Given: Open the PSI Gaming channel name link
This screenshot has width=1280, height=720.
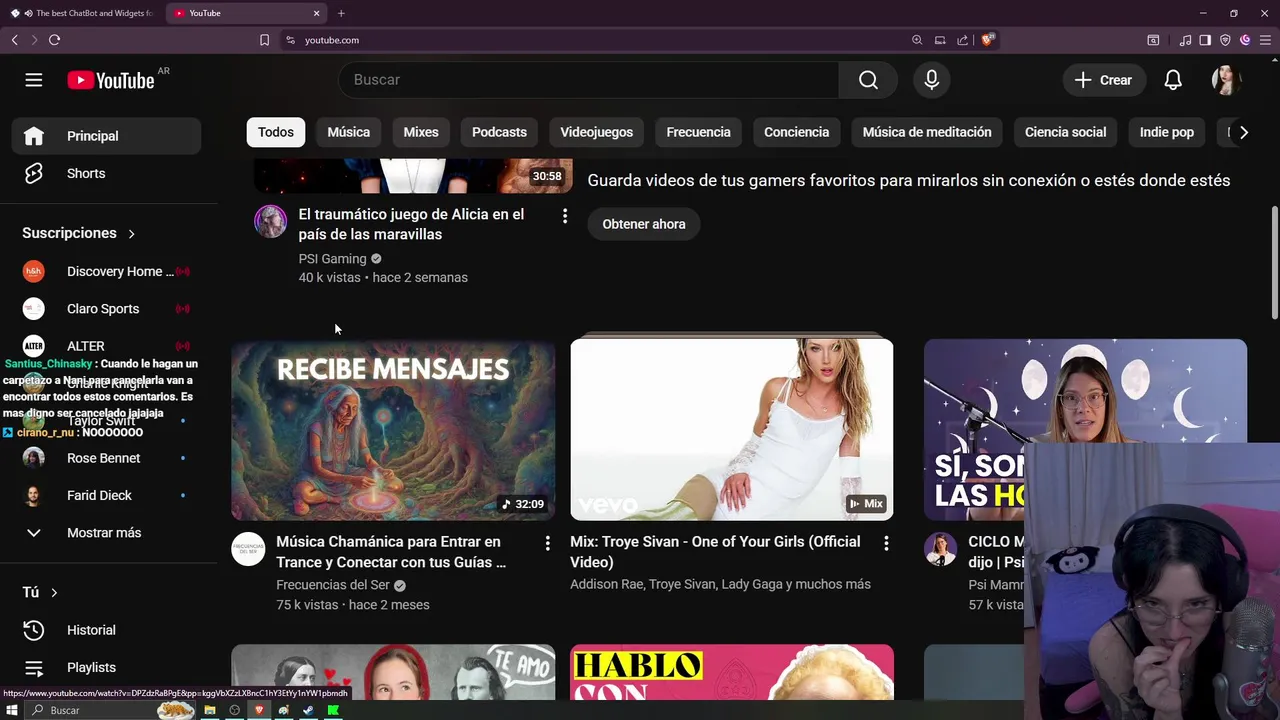Looking at the screenshot, I should click(333, 259).
